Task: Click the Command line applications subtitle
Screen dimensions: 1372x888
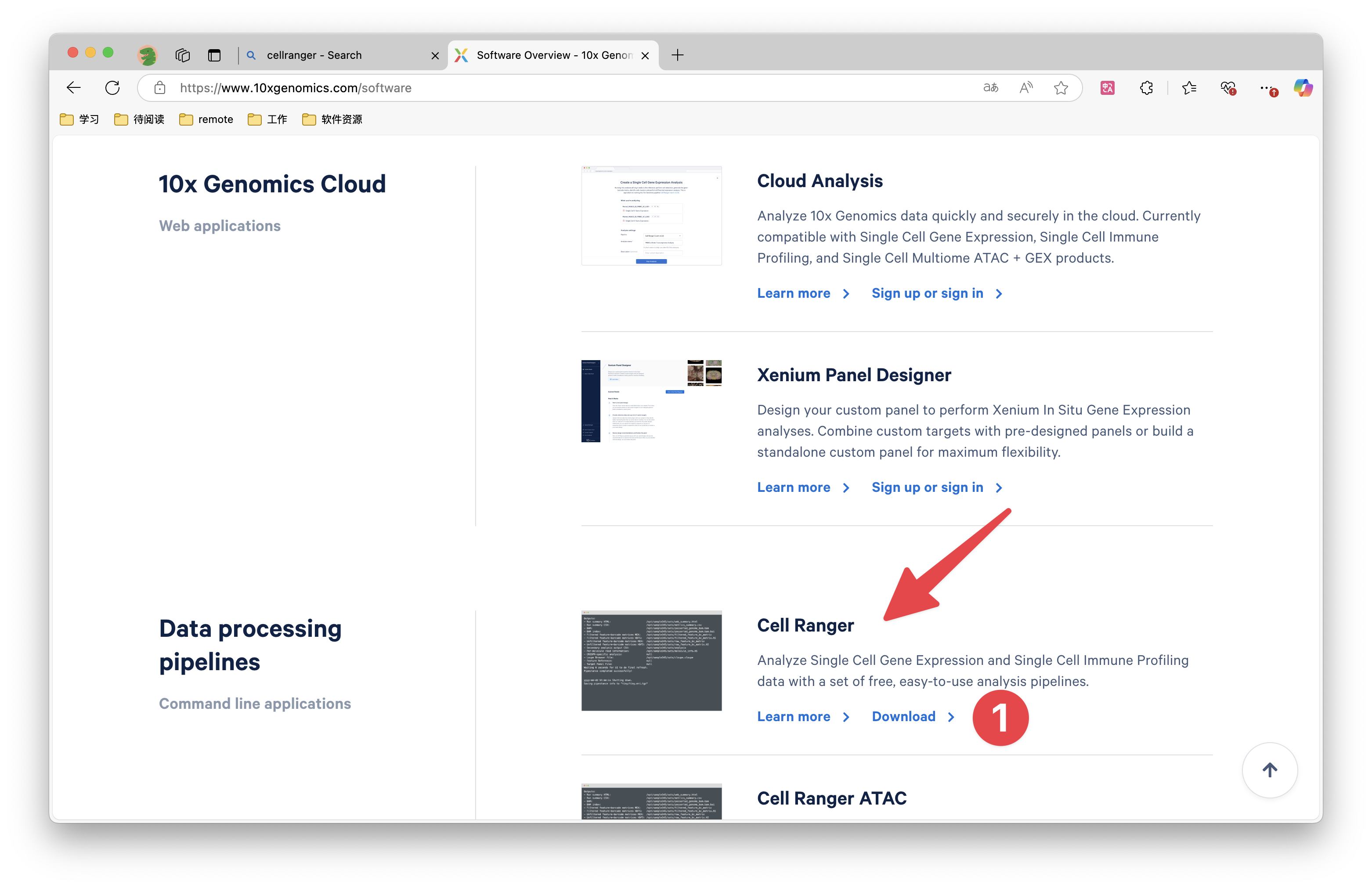Action: [255, 704]
